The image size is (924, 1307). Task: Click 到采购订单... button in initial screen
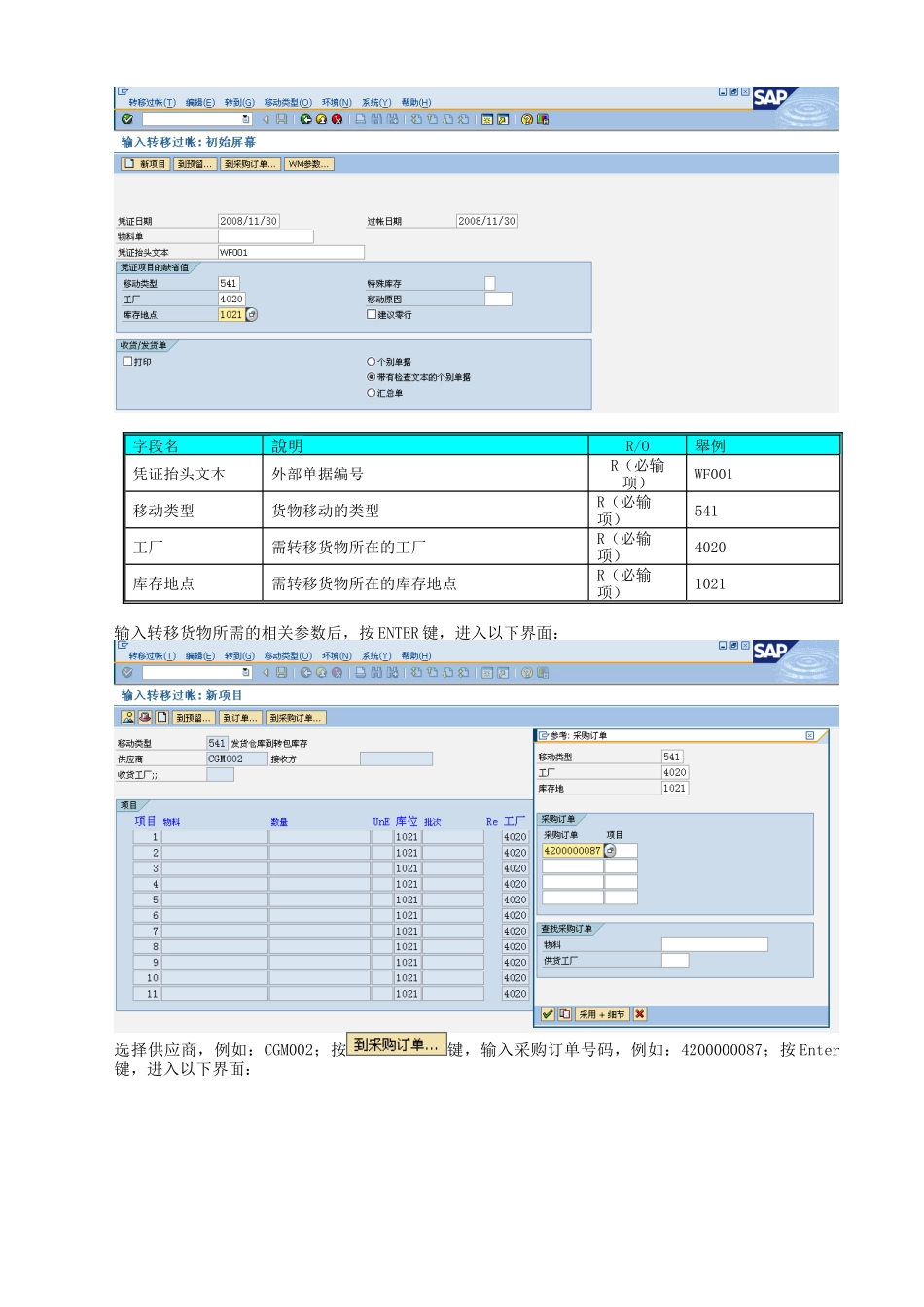tap(250, 164)
